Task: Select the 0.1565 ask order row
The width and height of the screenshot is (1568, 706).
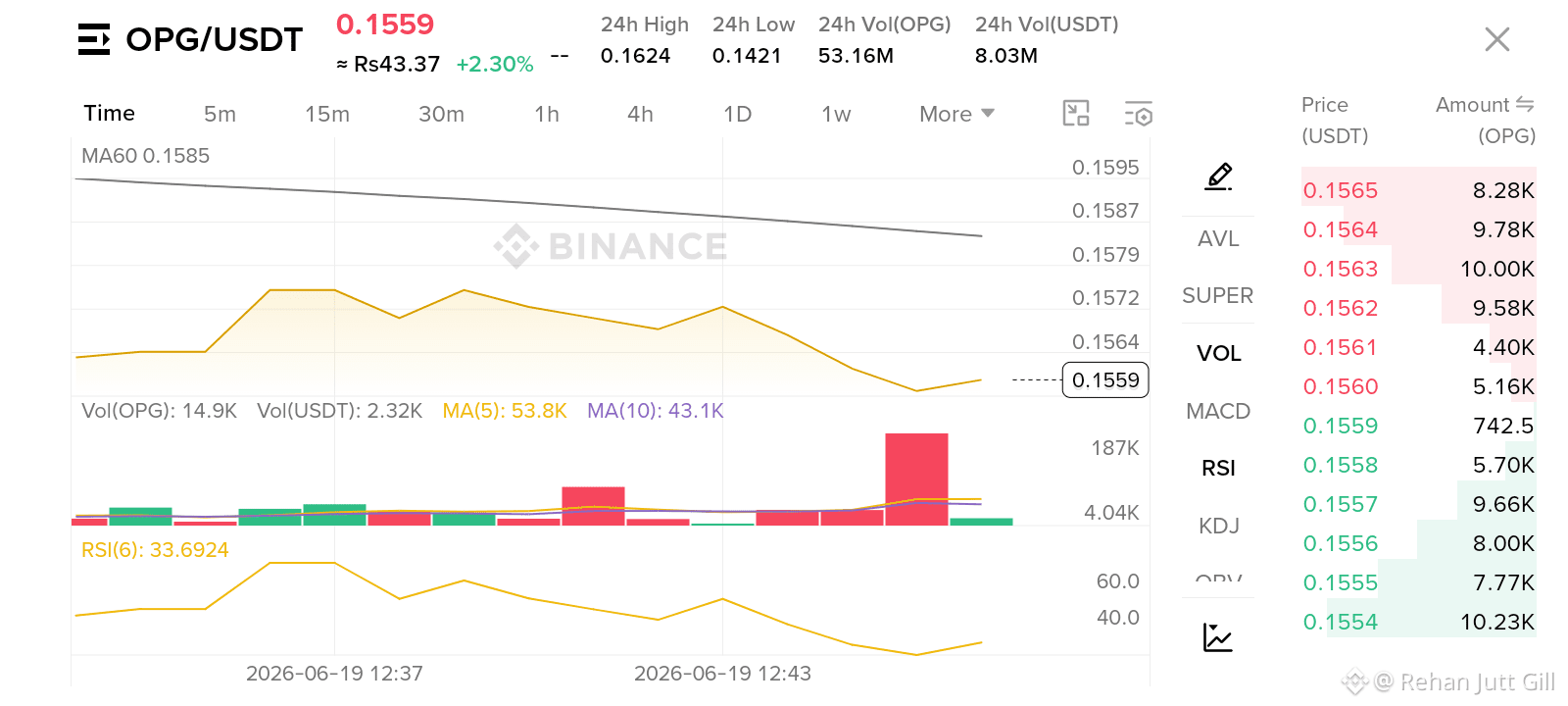Action: click(x=1418, y=190)
